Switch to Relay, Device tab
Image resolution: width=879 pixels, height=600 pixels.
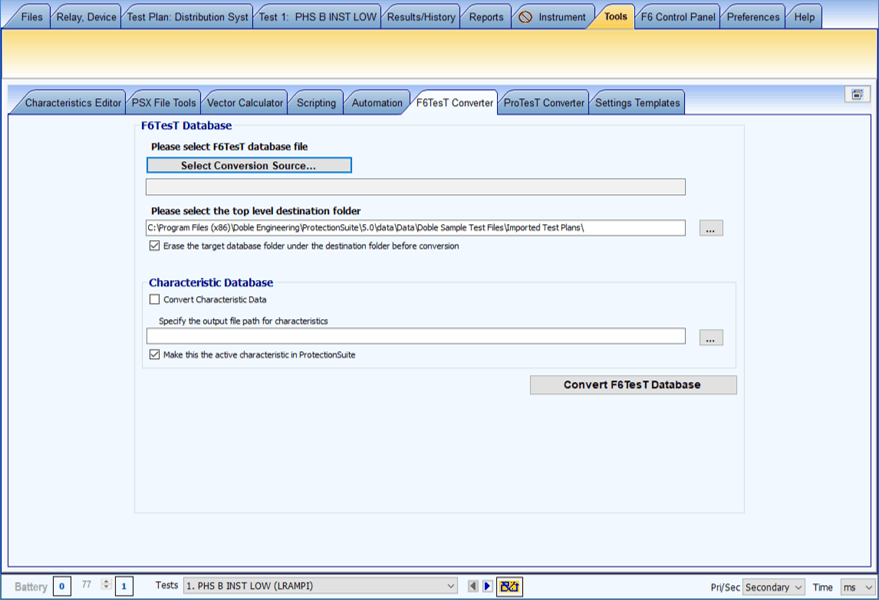86,17
